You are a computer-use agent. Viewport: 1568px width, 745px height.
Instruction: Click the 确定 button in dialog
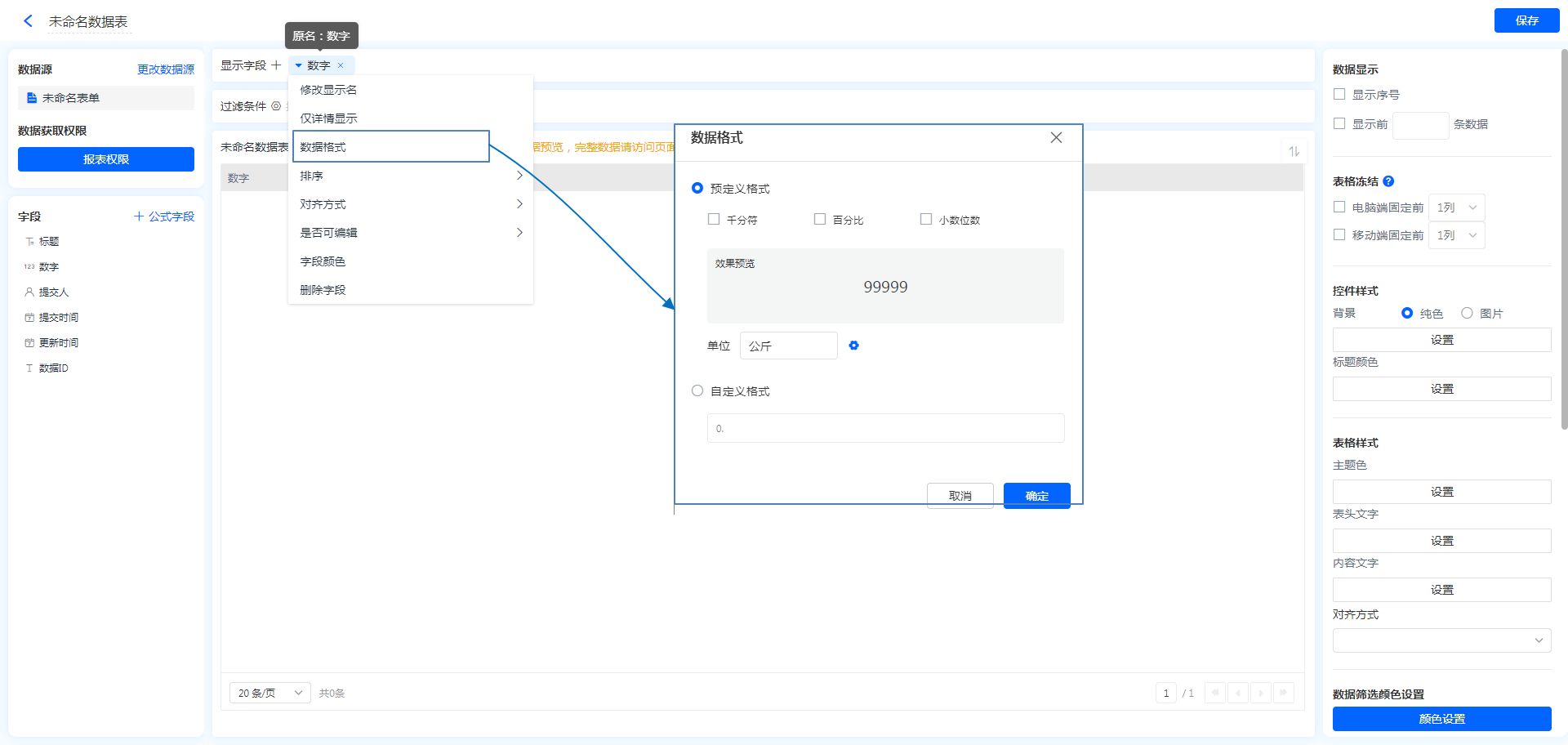[1036, 496]
